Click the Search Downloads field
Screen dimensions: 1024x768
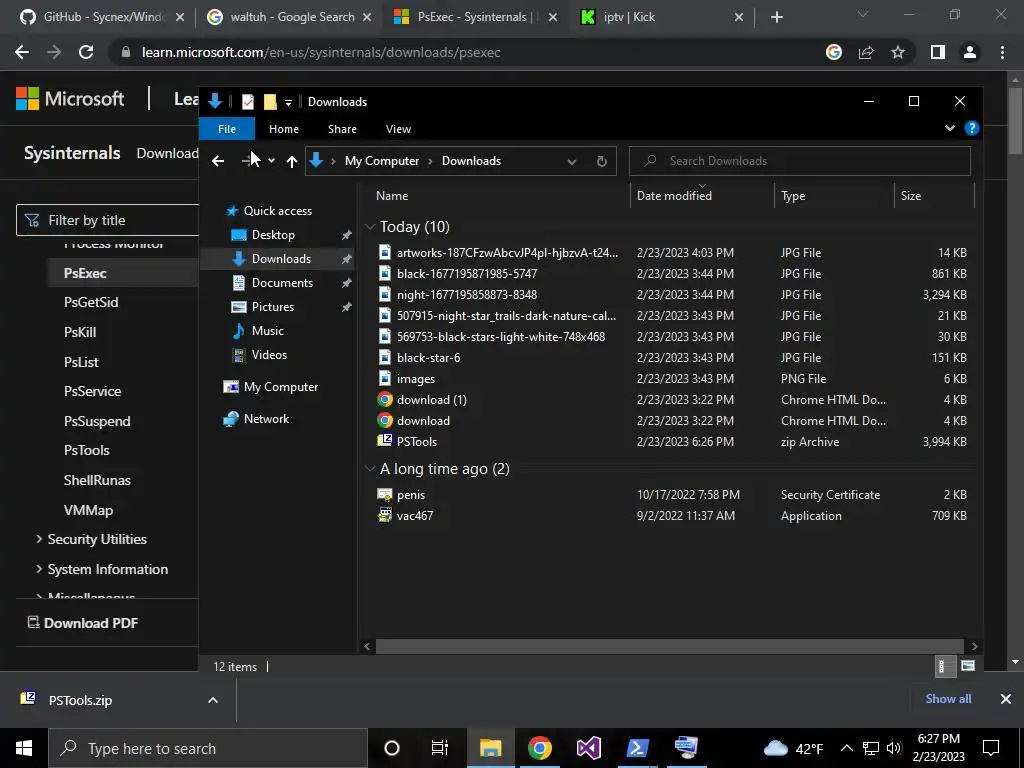(799, 161)
